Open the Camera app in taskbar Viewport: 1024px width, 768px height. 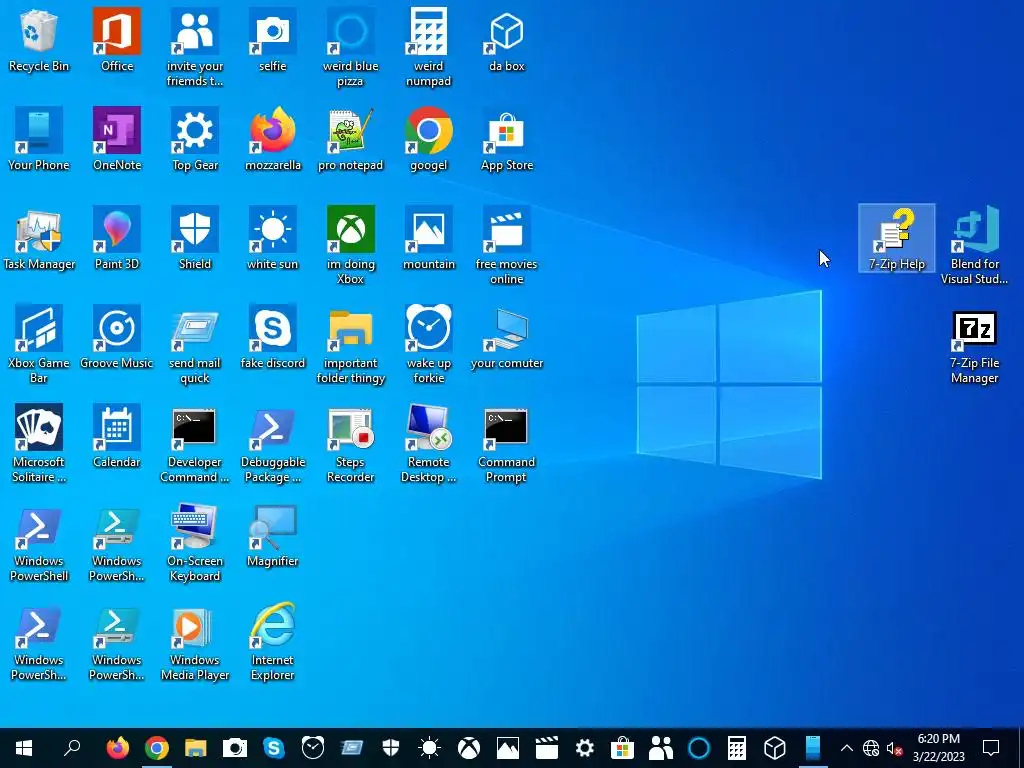[x=234, y=748]
